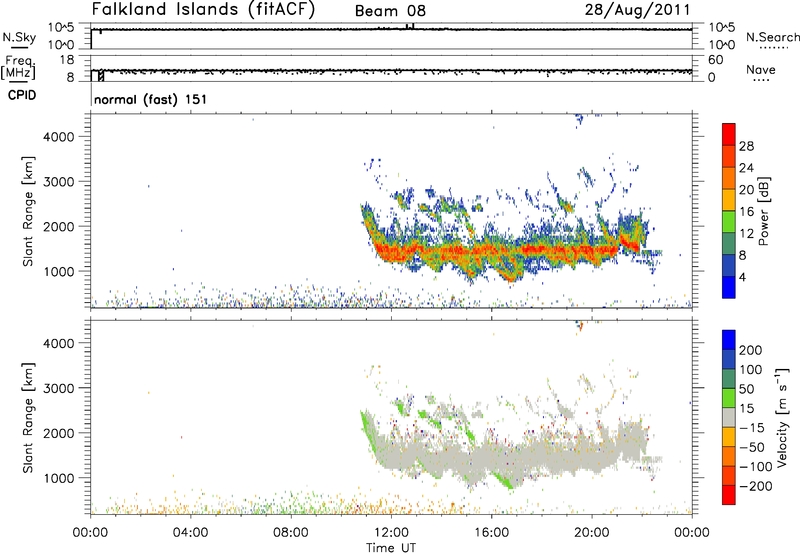Click the 'Velocity [m s-1]' color bar label

[782, 418]
